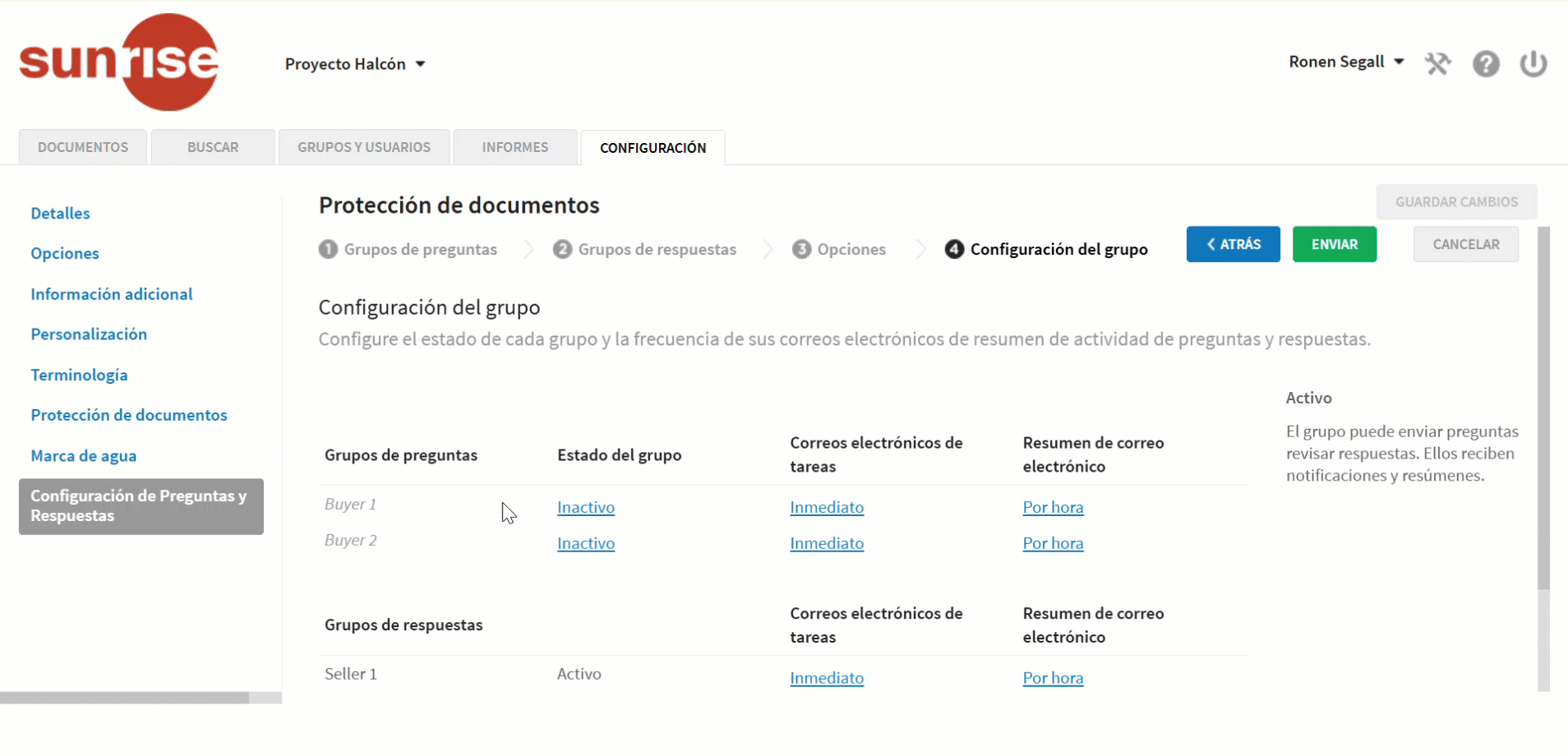Open Detalles in the sidebar

[x=60, y=214]
